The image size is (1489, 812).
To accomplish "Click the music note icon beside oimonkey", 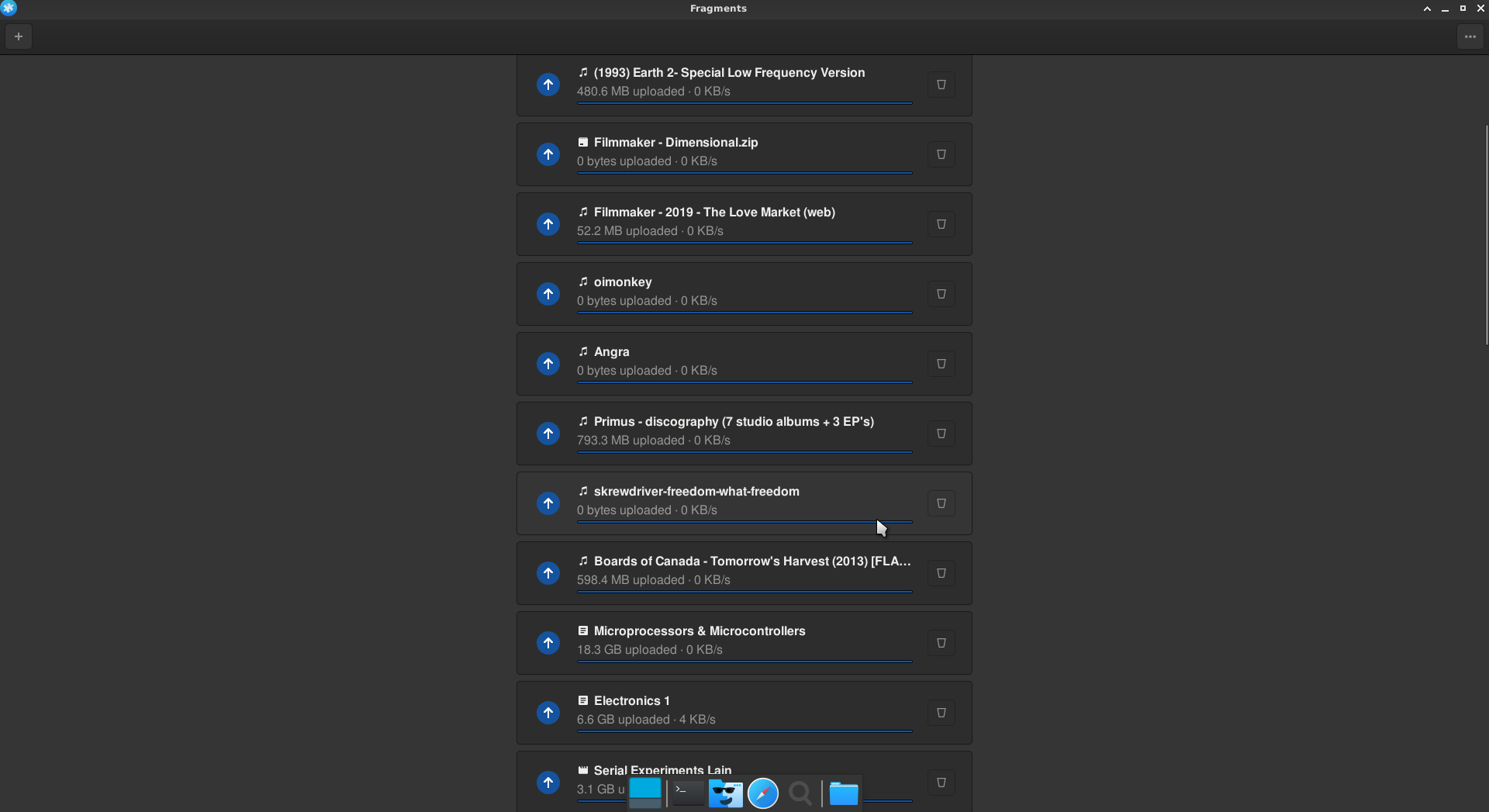I will (x=583, y=282).
